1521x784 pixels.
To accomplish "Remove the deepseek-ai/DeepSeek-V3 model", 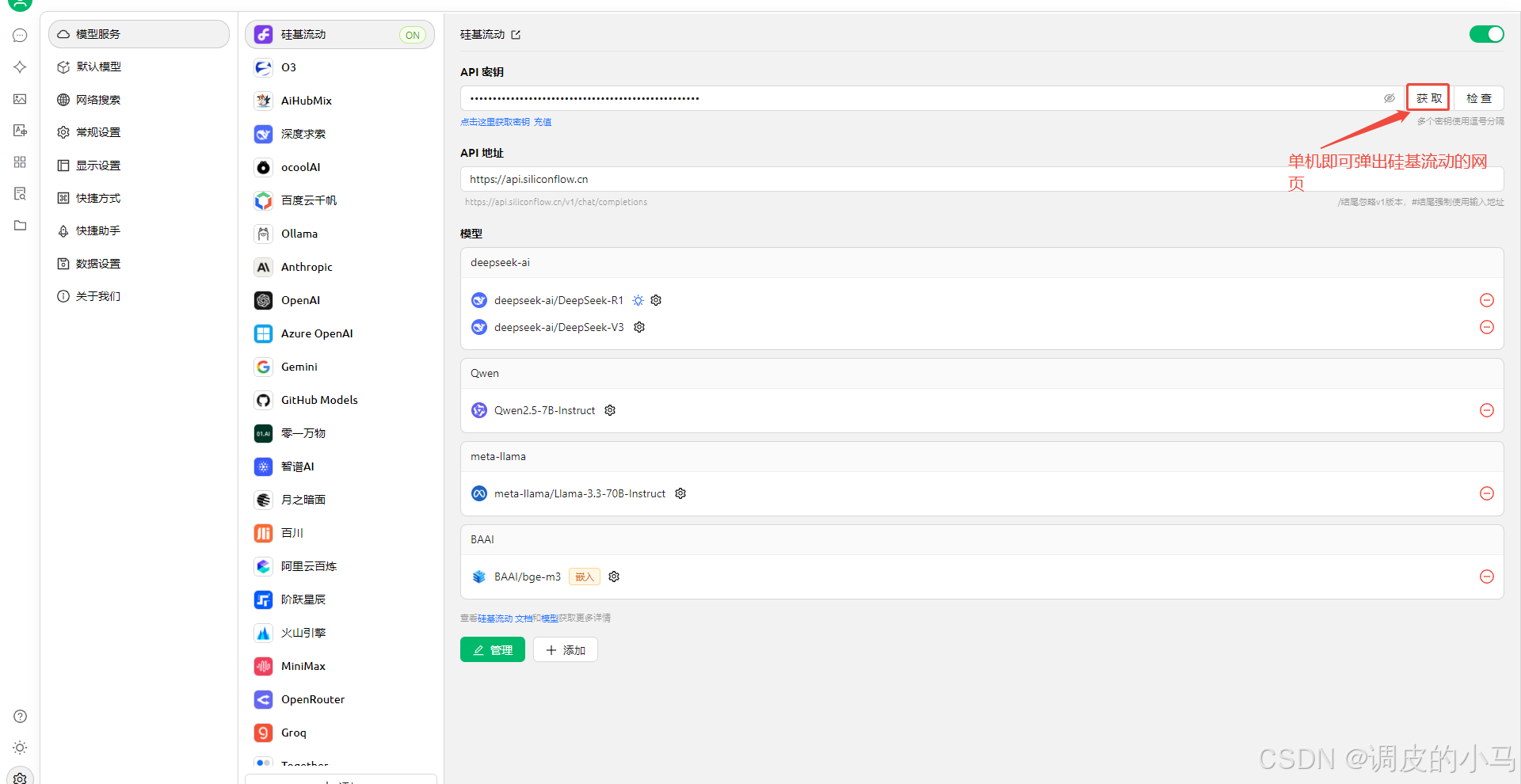I will coord(1487,327).
